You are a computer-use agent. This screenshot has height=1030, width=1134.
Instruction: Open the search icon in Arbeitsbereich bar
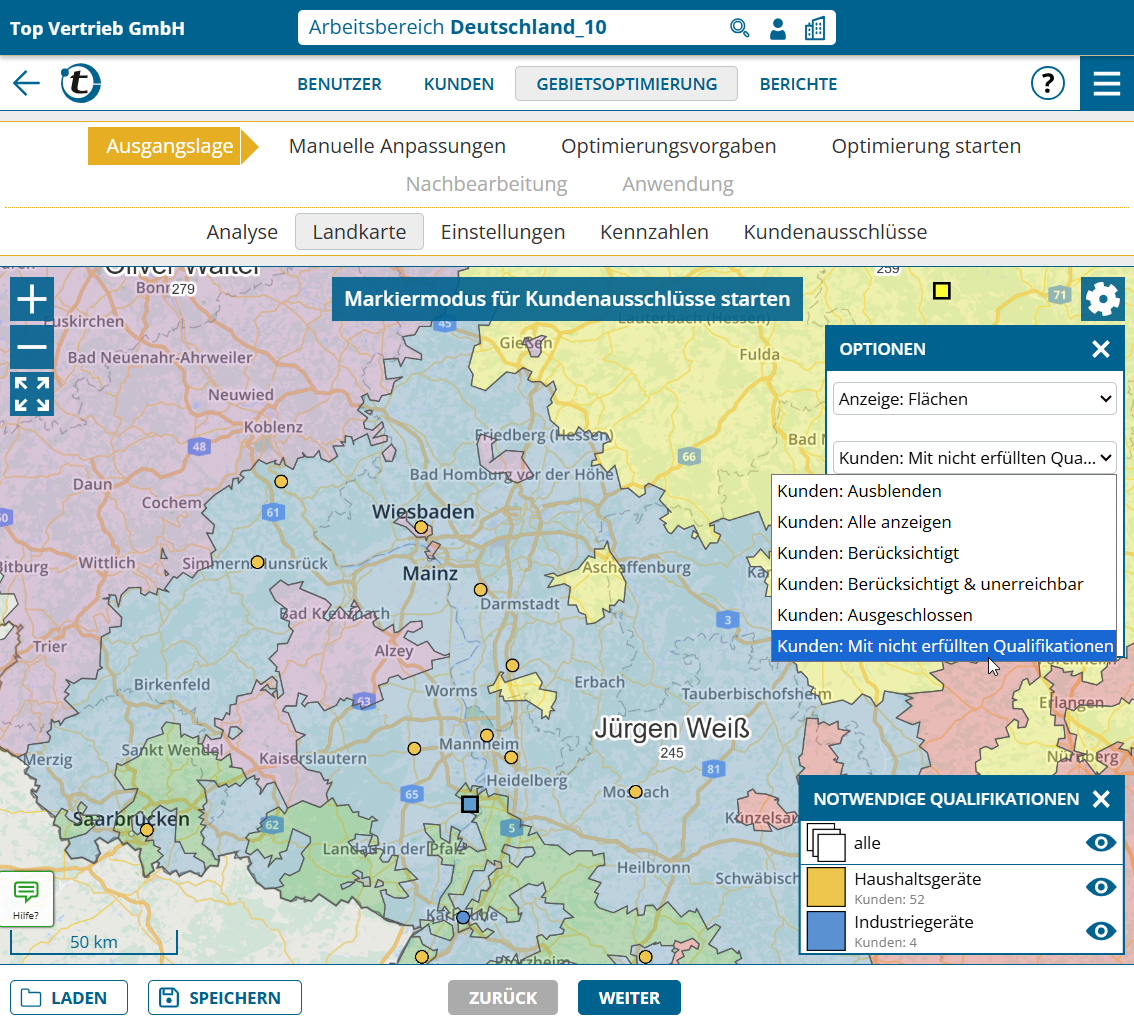[x=739, y=28]
